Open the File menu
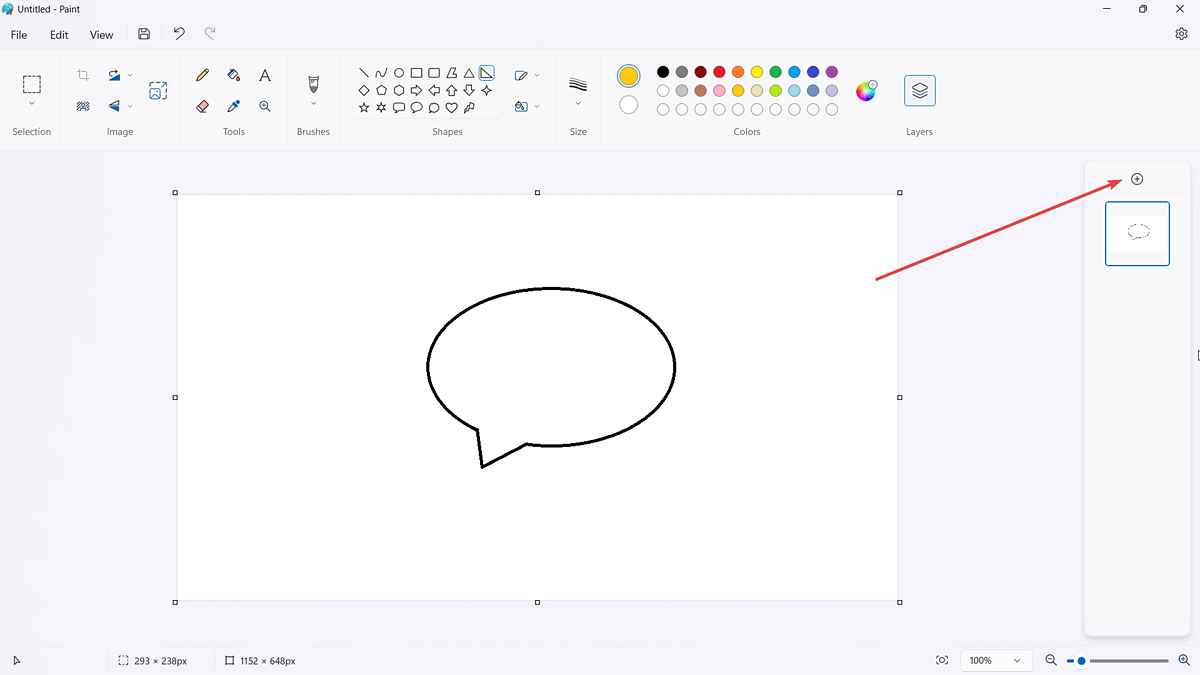Screen dimensions: 1200x675 [x=18, y=34]
